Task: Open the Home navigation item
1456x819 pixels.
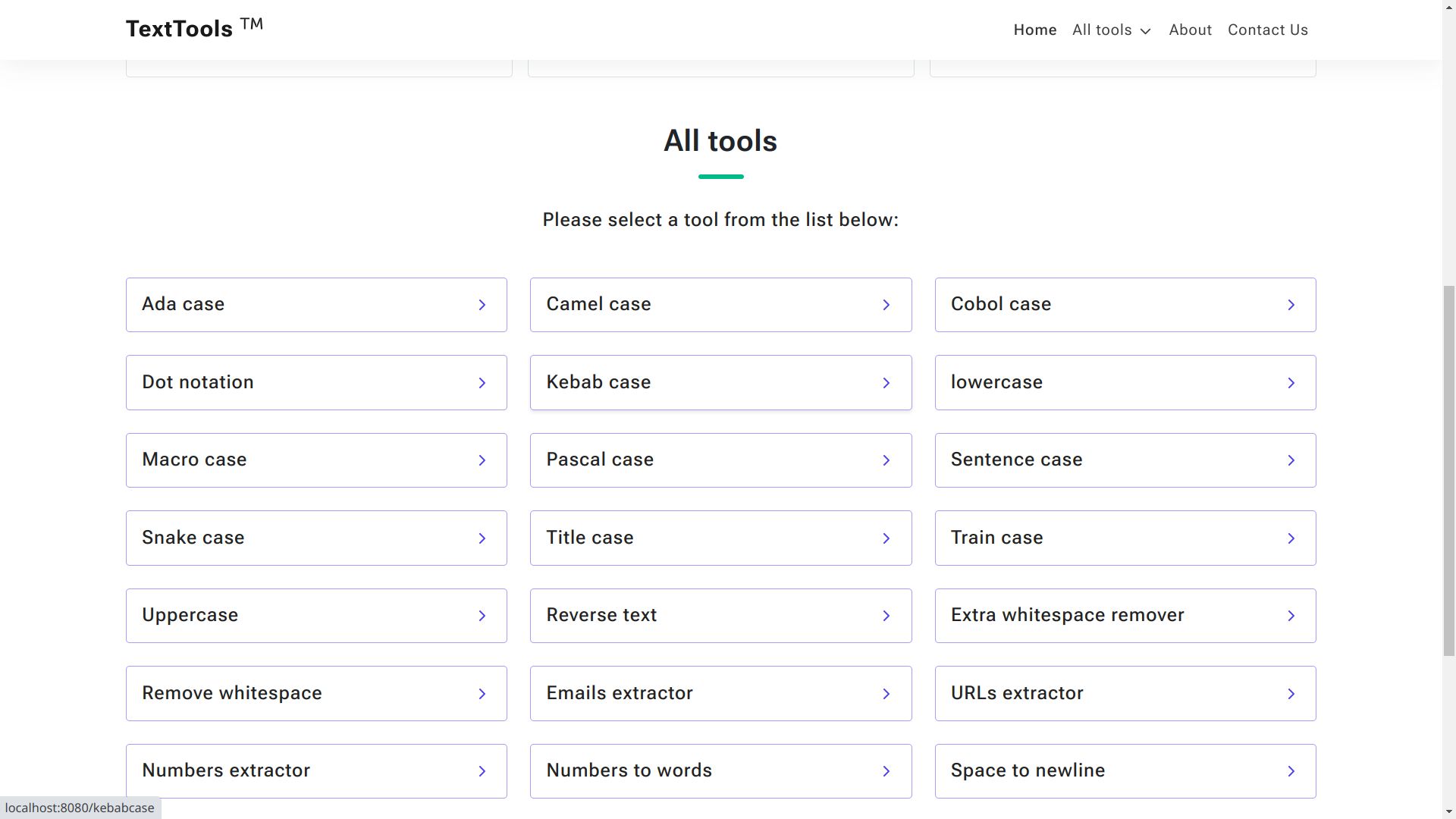Action: 1034,30
